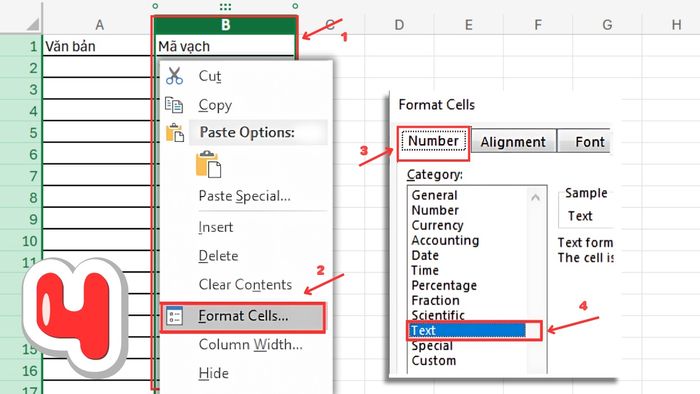Select row 4 header
Image resolution: width=700 pixels, height=394 pixels.
tap(21, 111)
